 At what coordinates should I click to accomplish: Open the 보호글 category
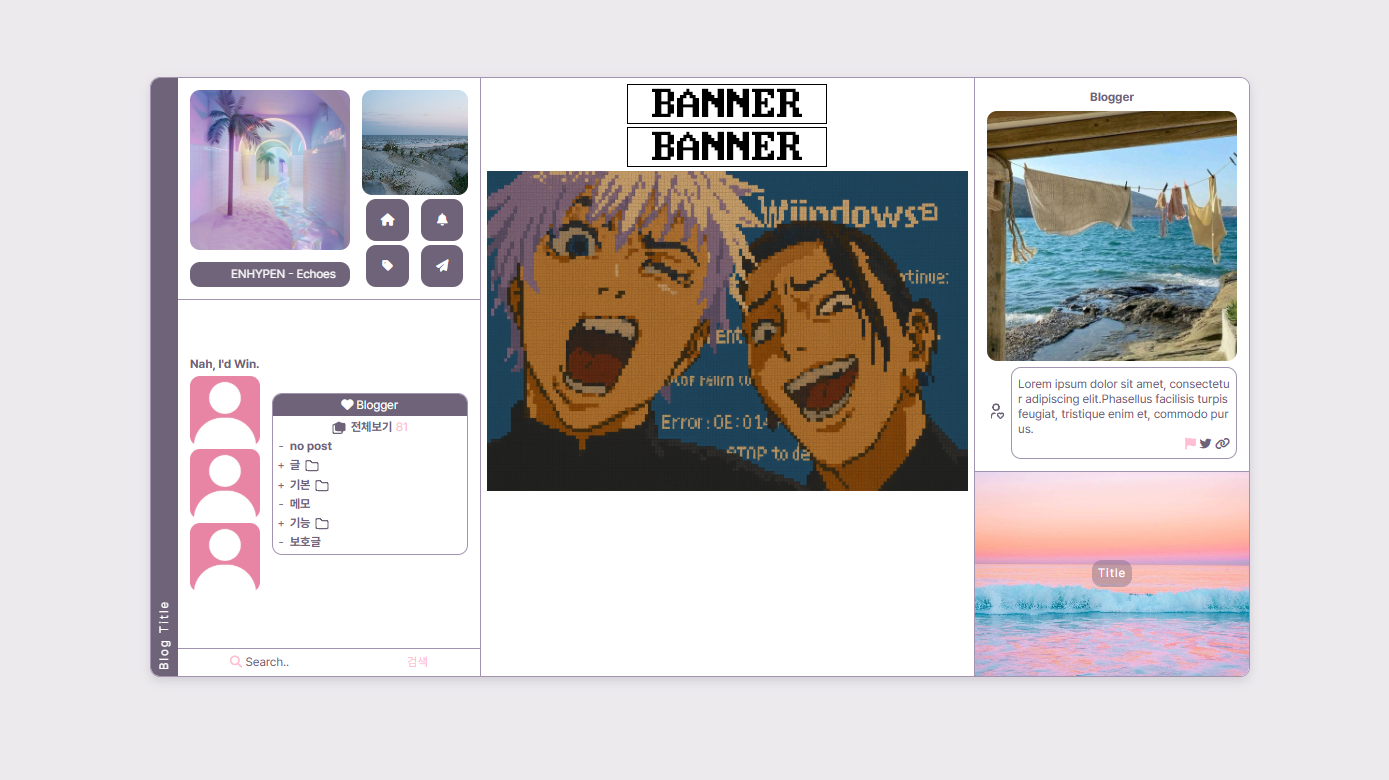[305, 542]
